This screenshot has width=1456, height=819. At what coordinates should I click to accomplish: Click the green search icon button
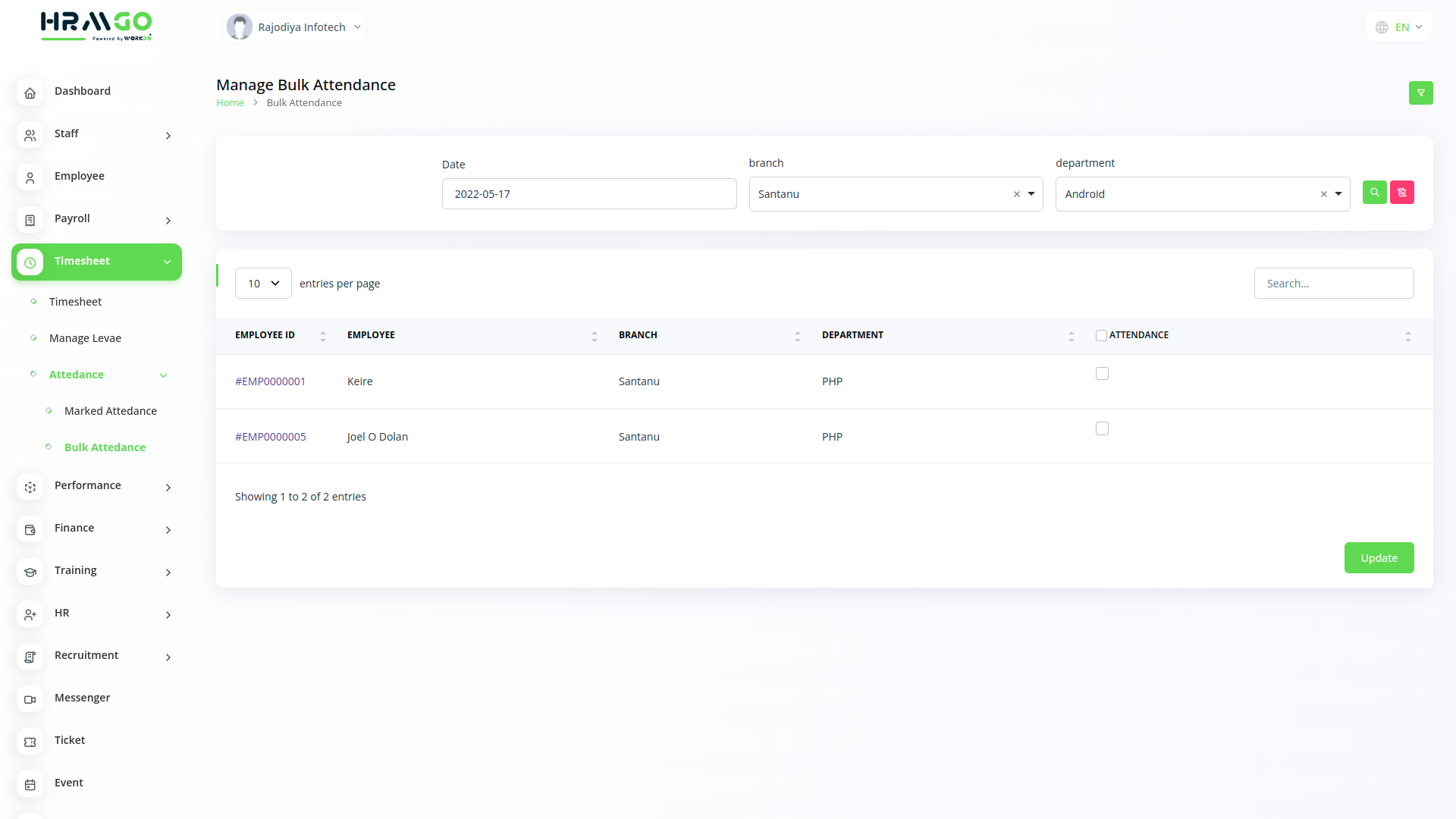[1374, 193]
